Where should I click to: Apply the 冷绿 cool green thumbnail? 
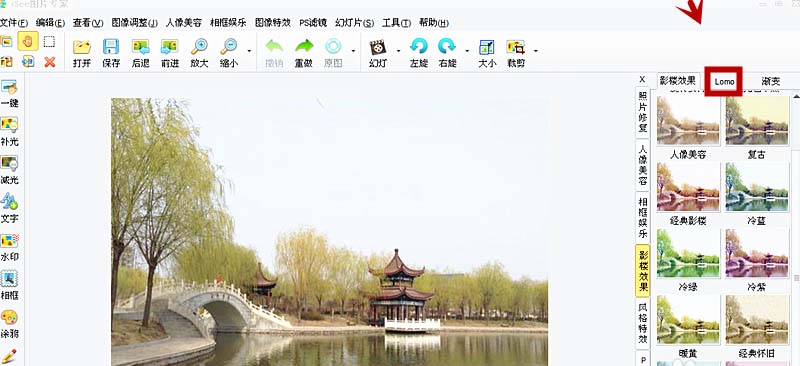coord(688,253)
